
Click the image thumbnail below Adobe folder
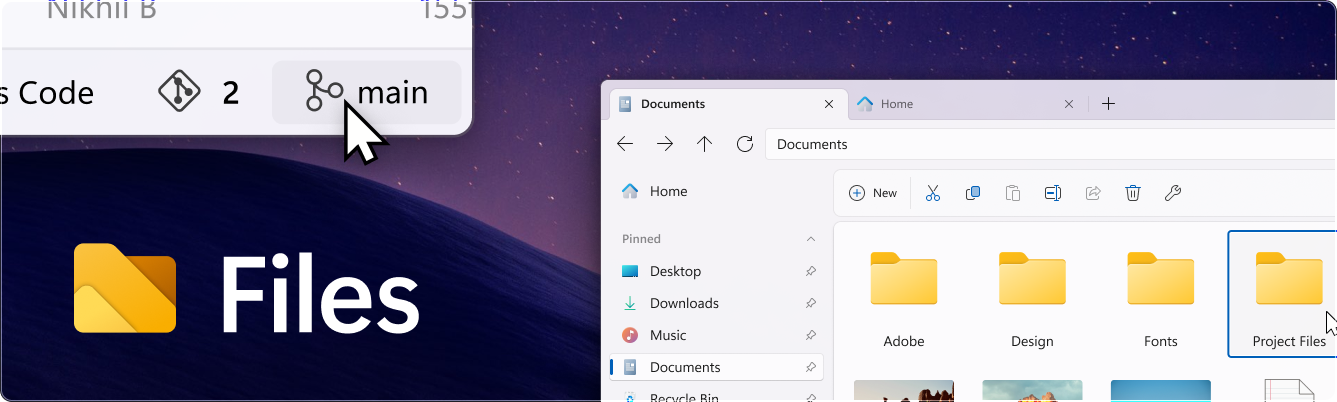click(904, 390)
